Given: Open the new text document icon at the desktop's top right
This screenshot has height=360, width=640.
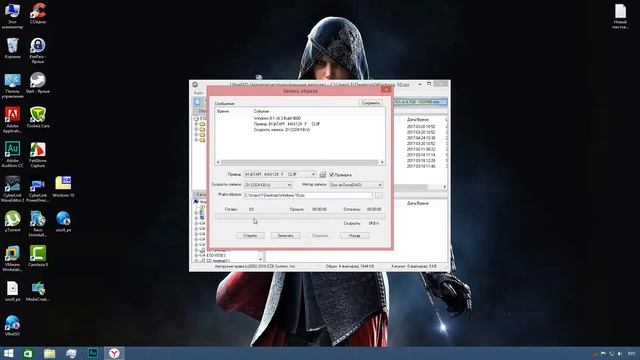Looking at the screenshot, I should (x=620, y=16).
